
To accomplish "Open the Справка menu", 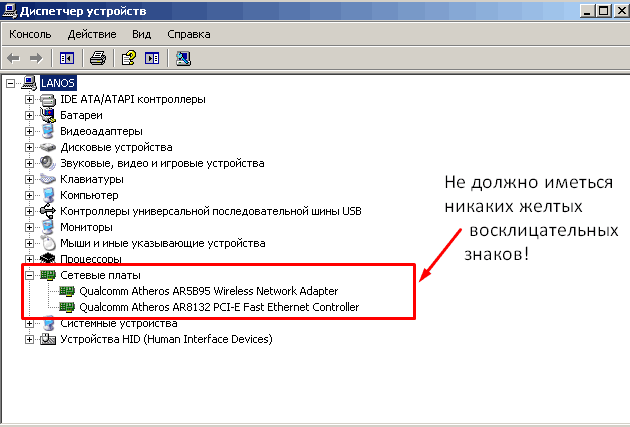I will 189,34.
